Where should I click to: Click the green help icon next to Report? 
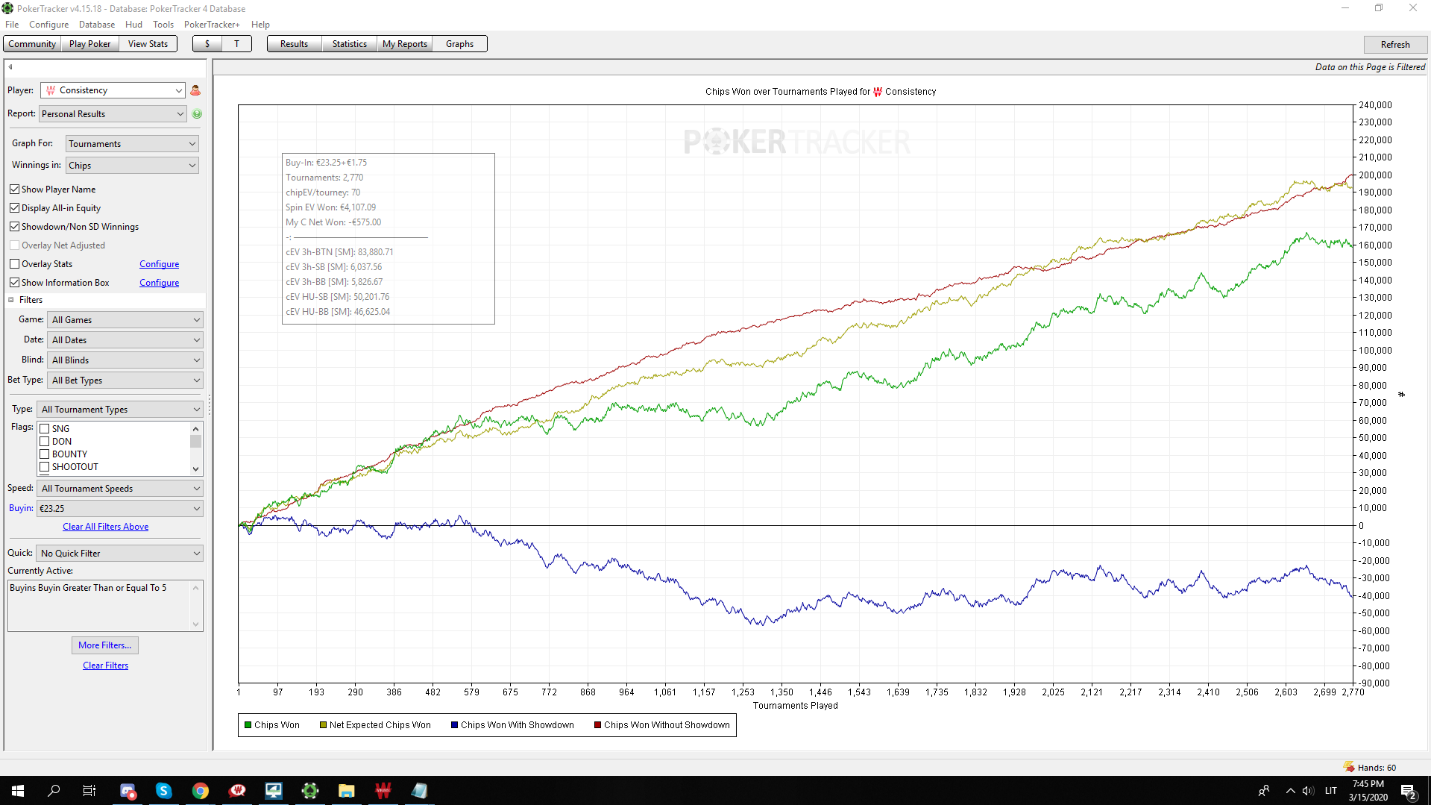coord(197,114)
